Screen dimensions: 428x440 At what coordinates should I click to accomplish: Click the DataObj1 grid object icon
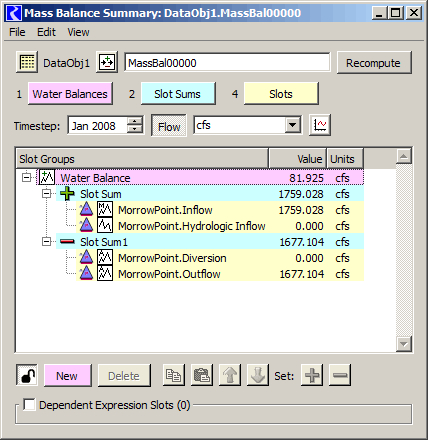click(x=27, y=62)
